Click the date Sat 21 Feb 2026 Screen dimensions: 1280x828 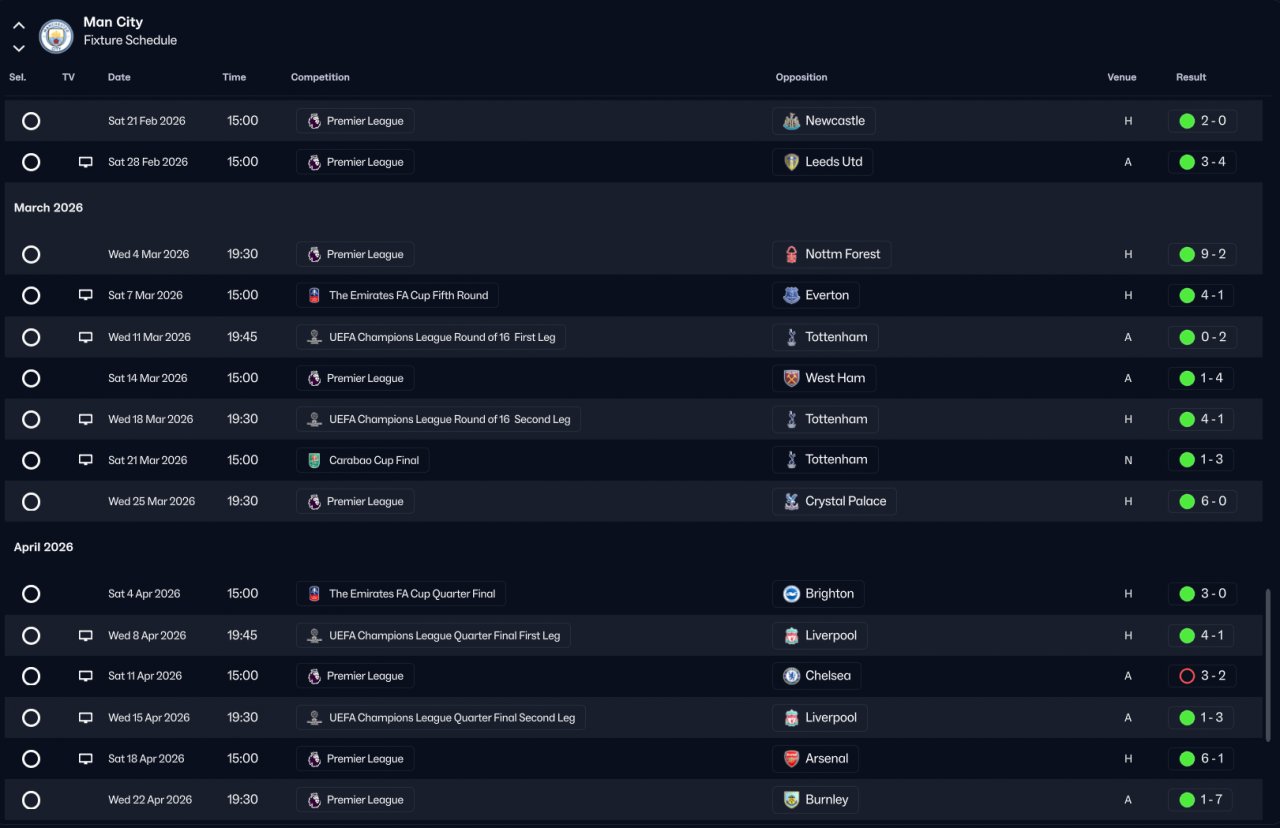[x=146, y=121]
